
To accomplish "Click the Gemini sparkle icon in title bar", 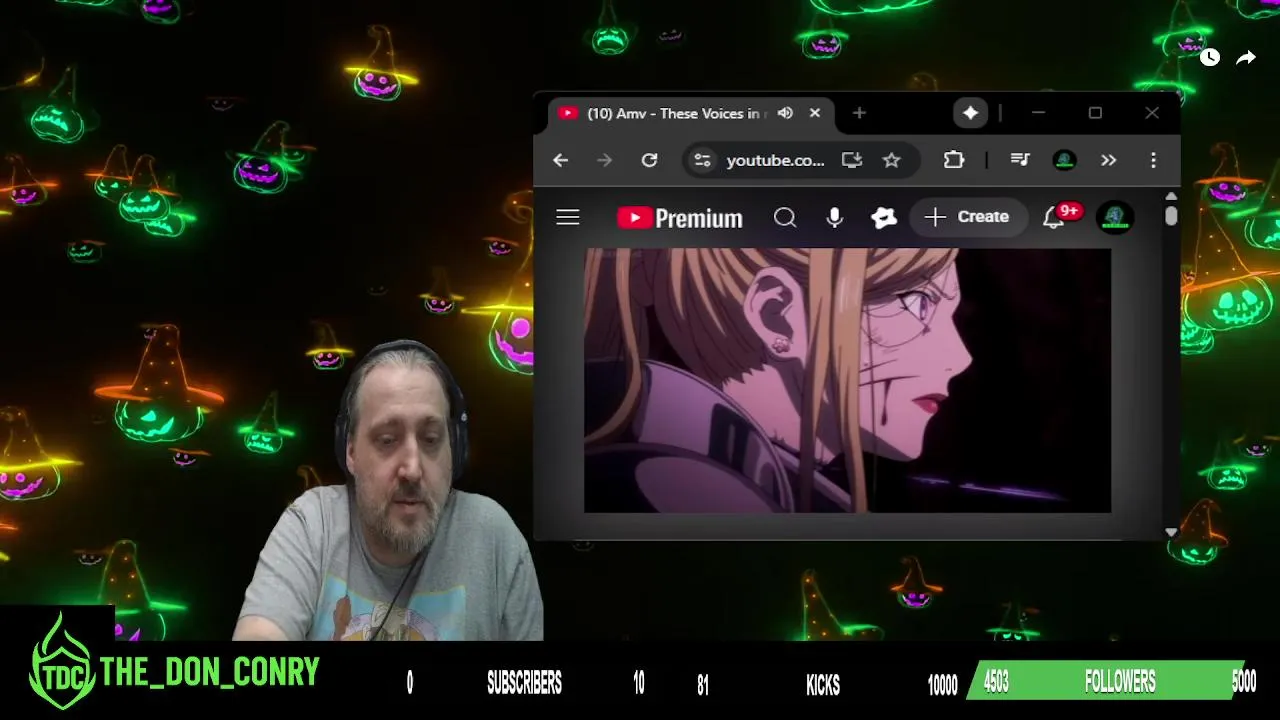I will (970, 113).
